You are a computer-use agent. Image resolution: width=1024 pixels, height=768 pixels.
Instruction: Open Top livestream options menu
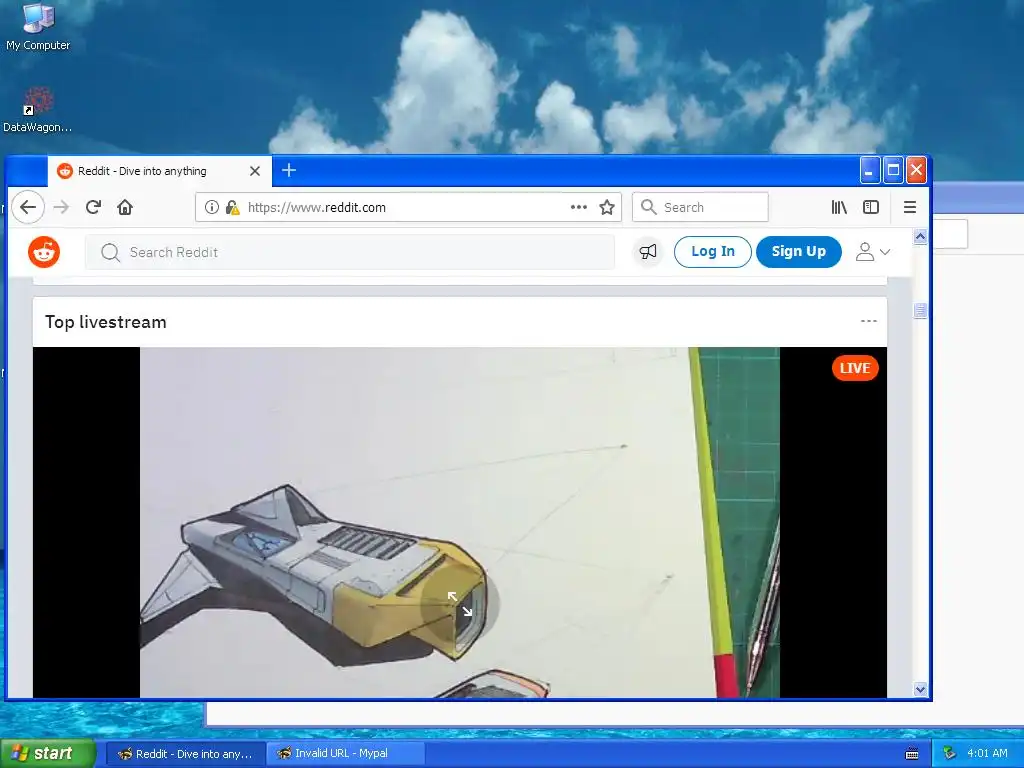pyautogui.click(x=869, y=321)
